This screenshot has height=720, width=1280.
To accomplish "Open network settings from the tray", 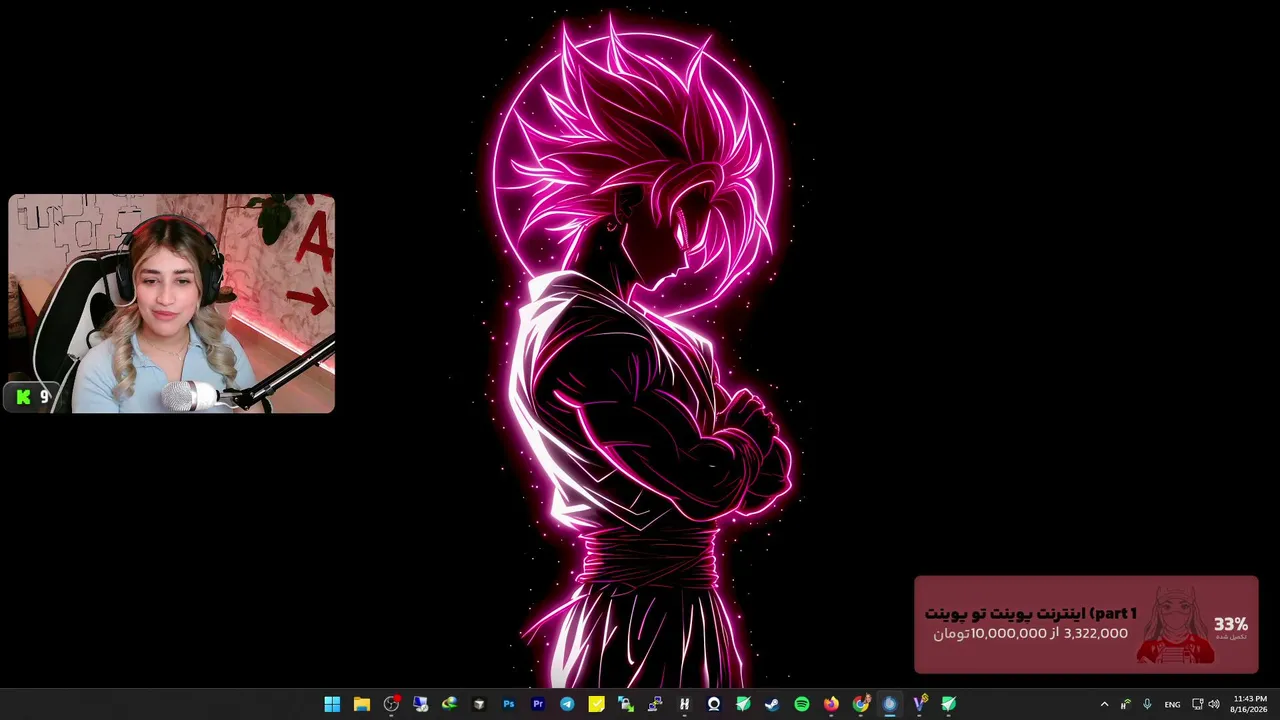I will (x=1198, y=704).
